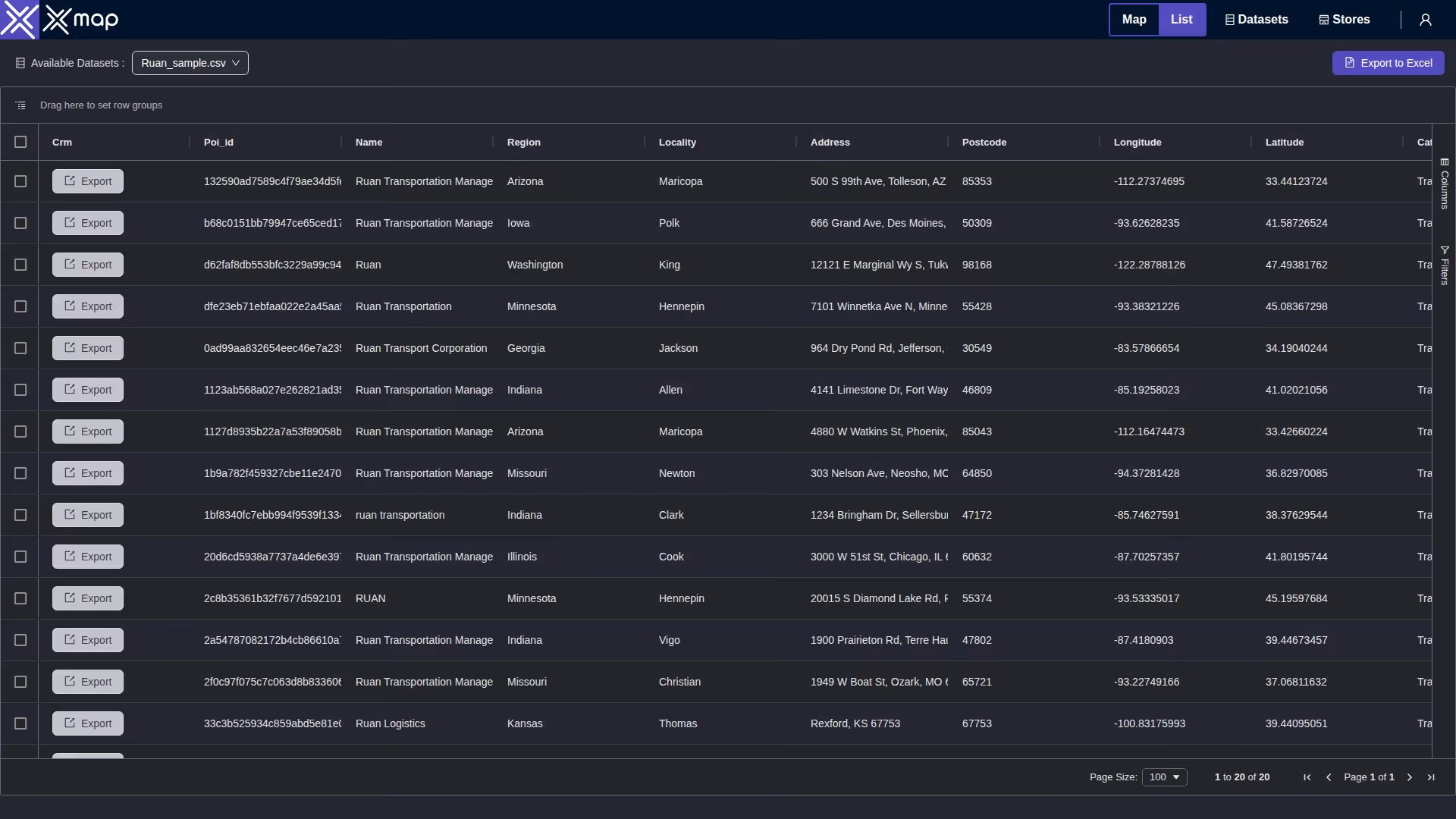Click the Crm column header
The image size is (1456, 819).
click(x=62, y=142)
